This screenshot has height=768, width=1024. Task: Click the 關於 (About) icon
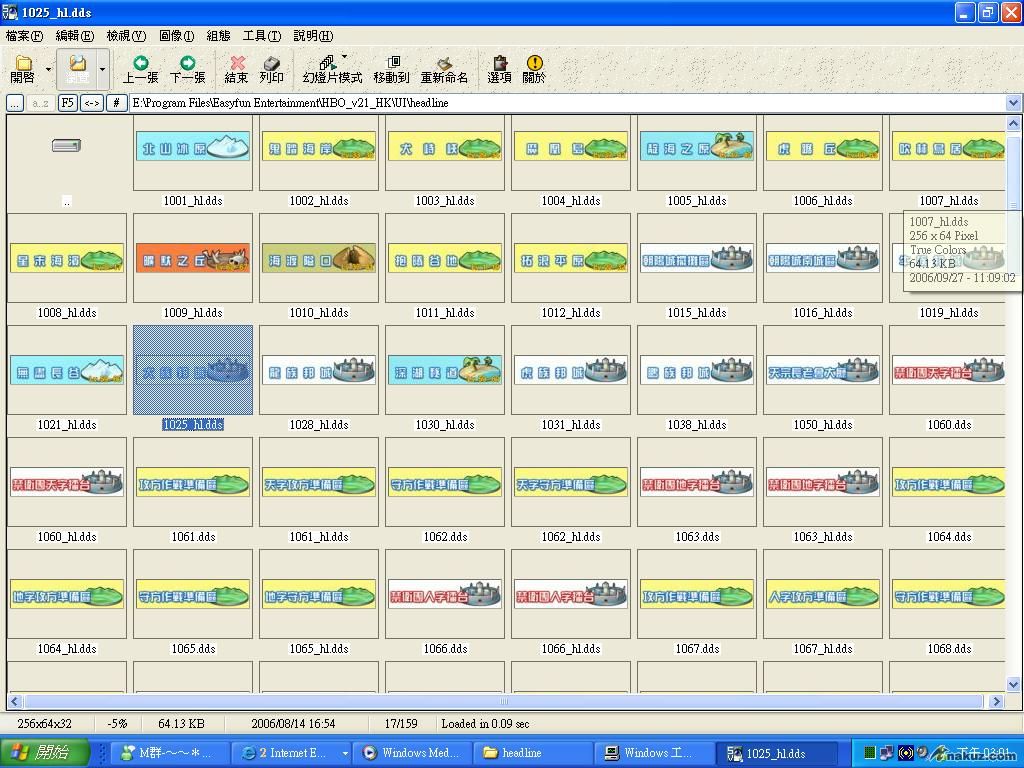[x=534, y=63]
